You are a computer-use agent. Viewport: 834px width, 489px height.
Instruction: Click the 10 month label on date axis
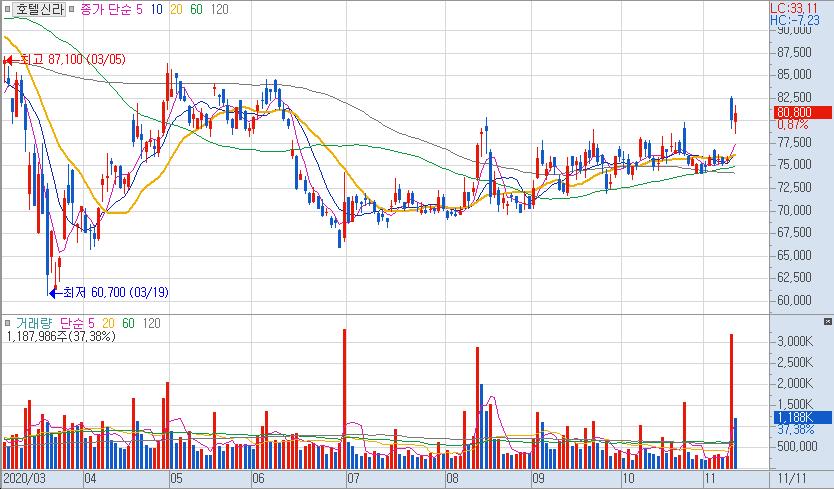(629, 478)
